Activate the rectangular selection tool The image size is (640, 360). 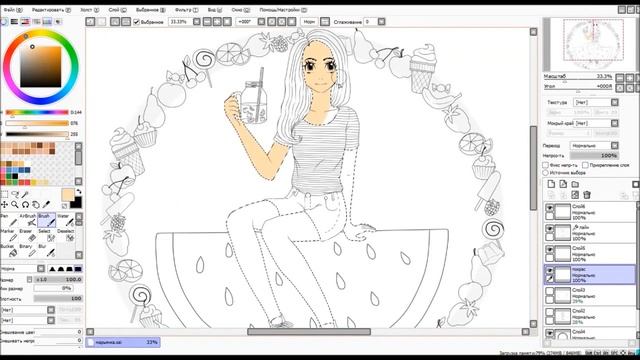4,194
